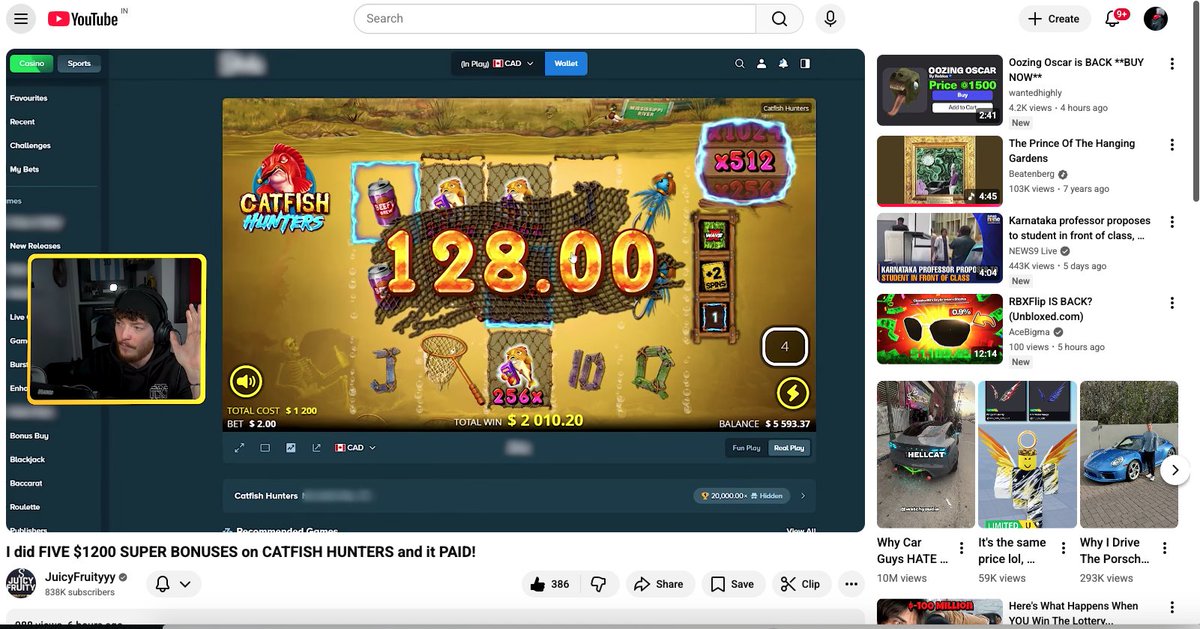The width and height of the screenshot is (1200, 629).
Task: Click the Share button
Action: [x=660, y=584]
